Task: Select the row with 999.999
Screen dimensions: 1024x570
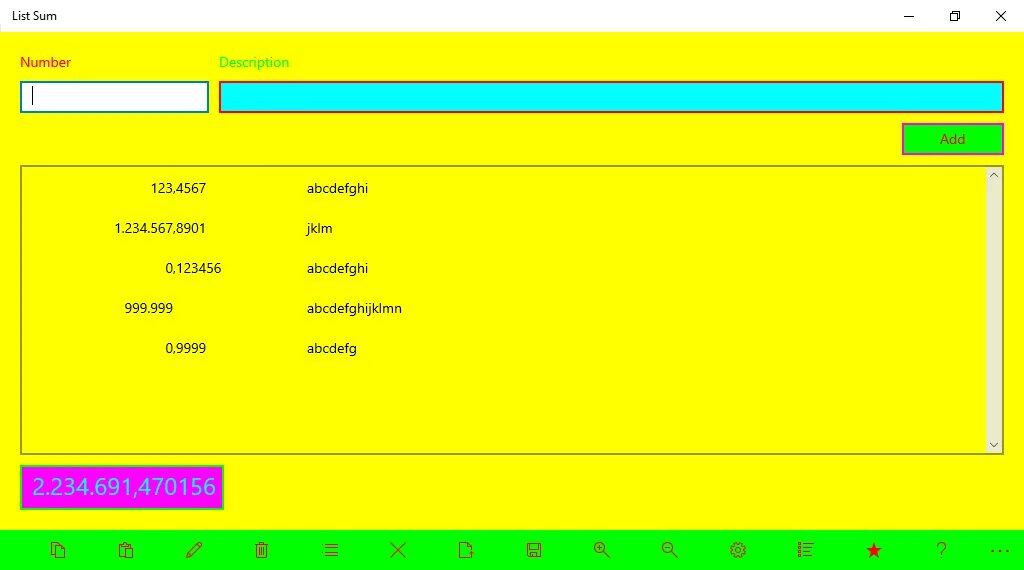Action: click(x=504, y=308)
